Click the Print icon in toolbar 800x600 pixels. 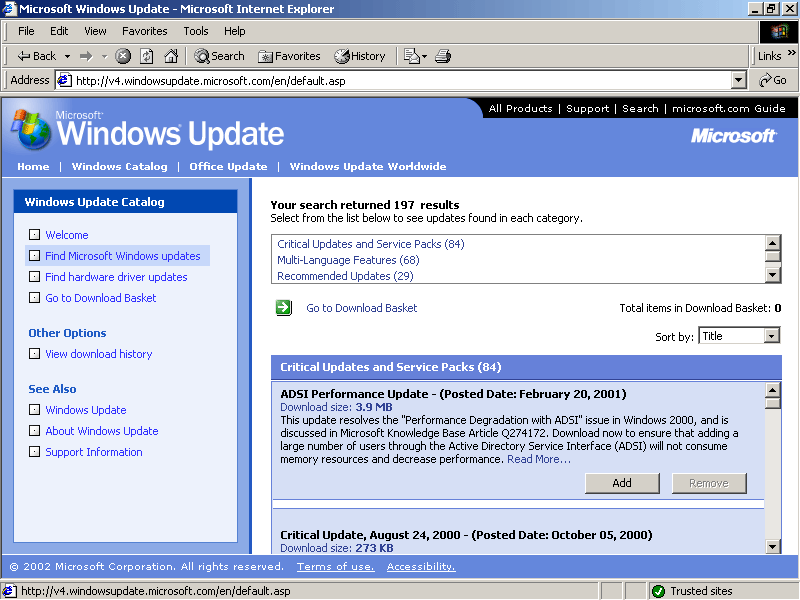(x=443, y=56)
